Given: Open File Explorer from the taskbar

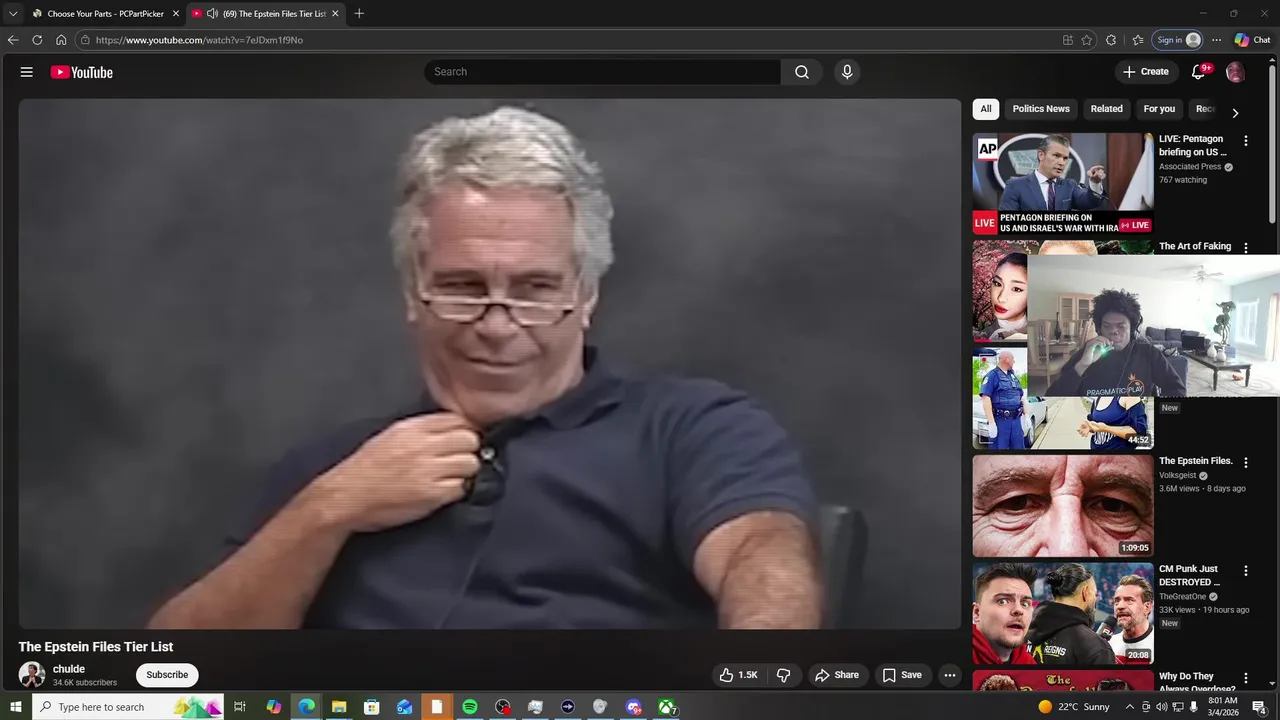Looking at the screenshot, I should pos(339,707).
